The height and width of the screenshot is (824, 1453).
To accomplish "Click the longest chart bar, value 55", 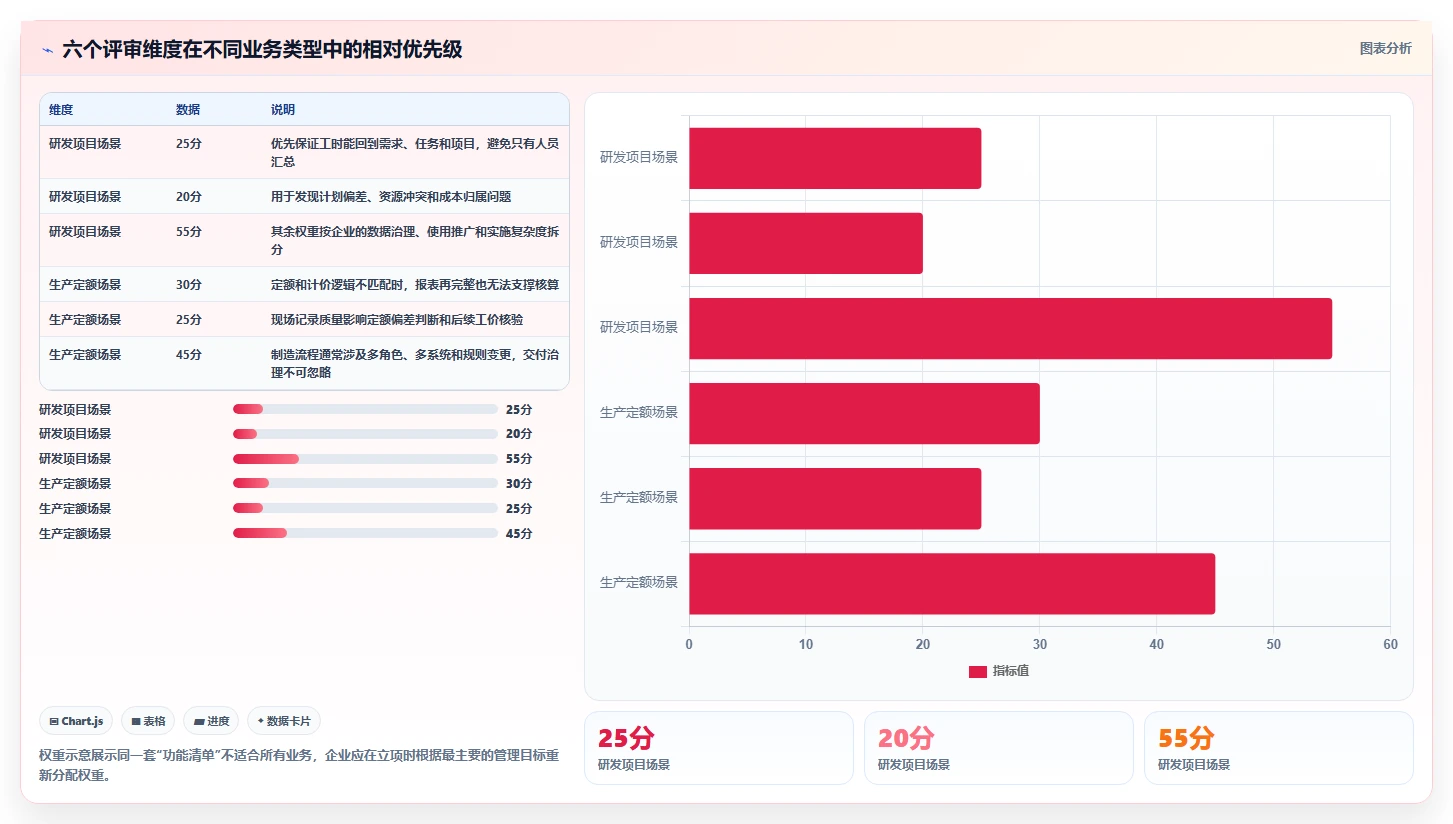I will click(x=1010, y=328).
